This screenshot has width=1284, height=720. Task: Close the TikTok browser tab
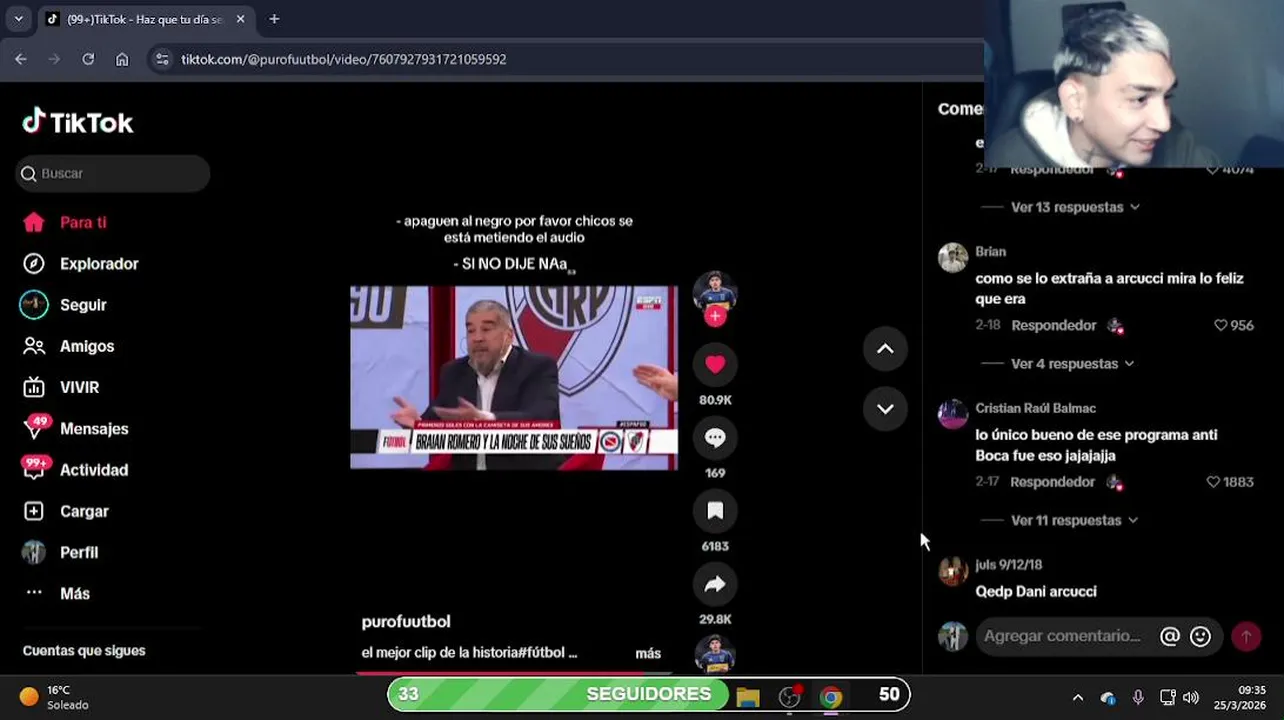click(x=241, y=19)
